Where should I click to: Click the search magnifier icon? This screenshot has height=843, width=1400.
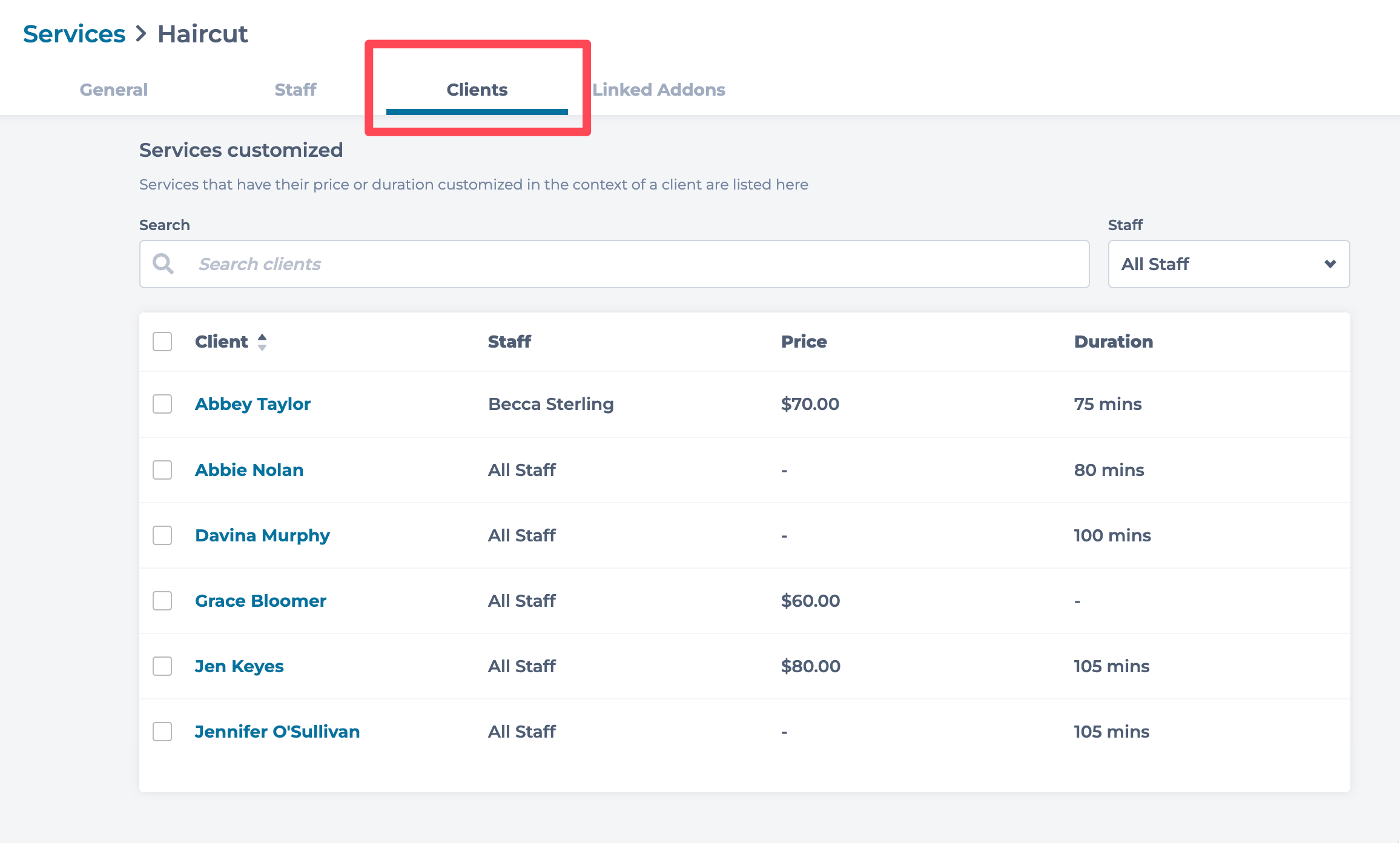coord(163,264)
